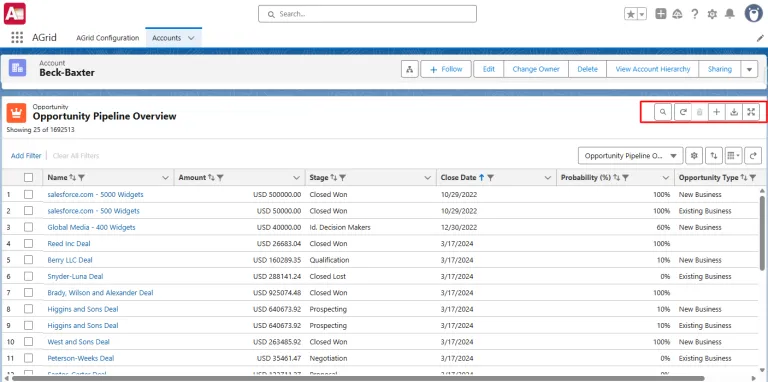Open grid settings gear near view selector
Viewport: 768px width, 382px height.
694,156
